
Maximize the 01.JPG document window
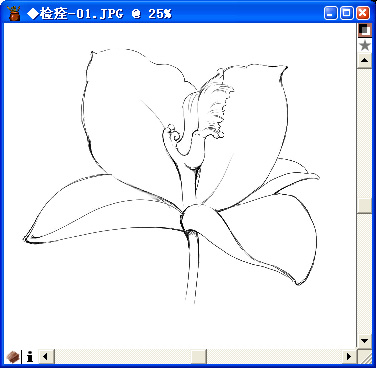pyautogui.click(x=347, y=13)
